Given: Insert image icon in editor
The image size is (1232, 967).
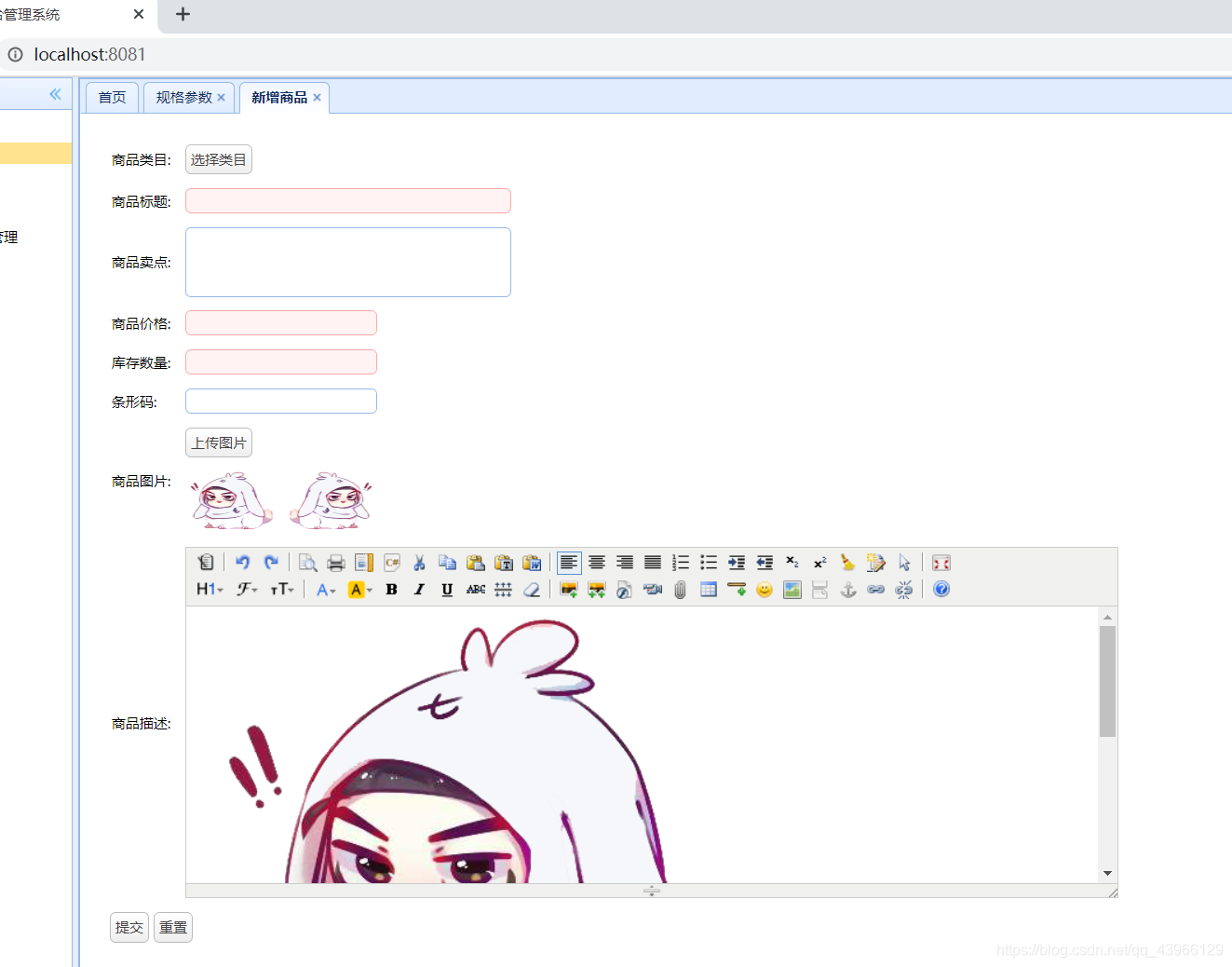Looking at the screenshot, I should click(569, 589).
